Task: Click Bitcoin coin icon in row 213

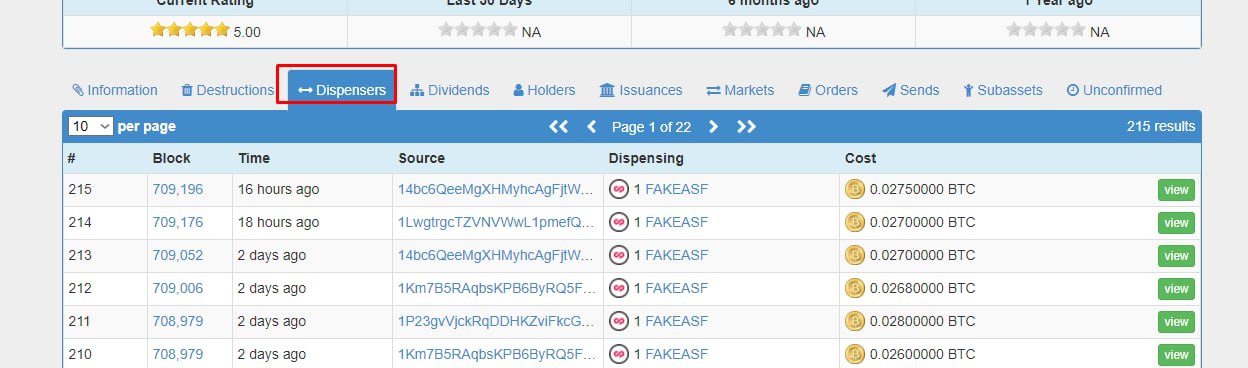Action: (x=855, y=255)
